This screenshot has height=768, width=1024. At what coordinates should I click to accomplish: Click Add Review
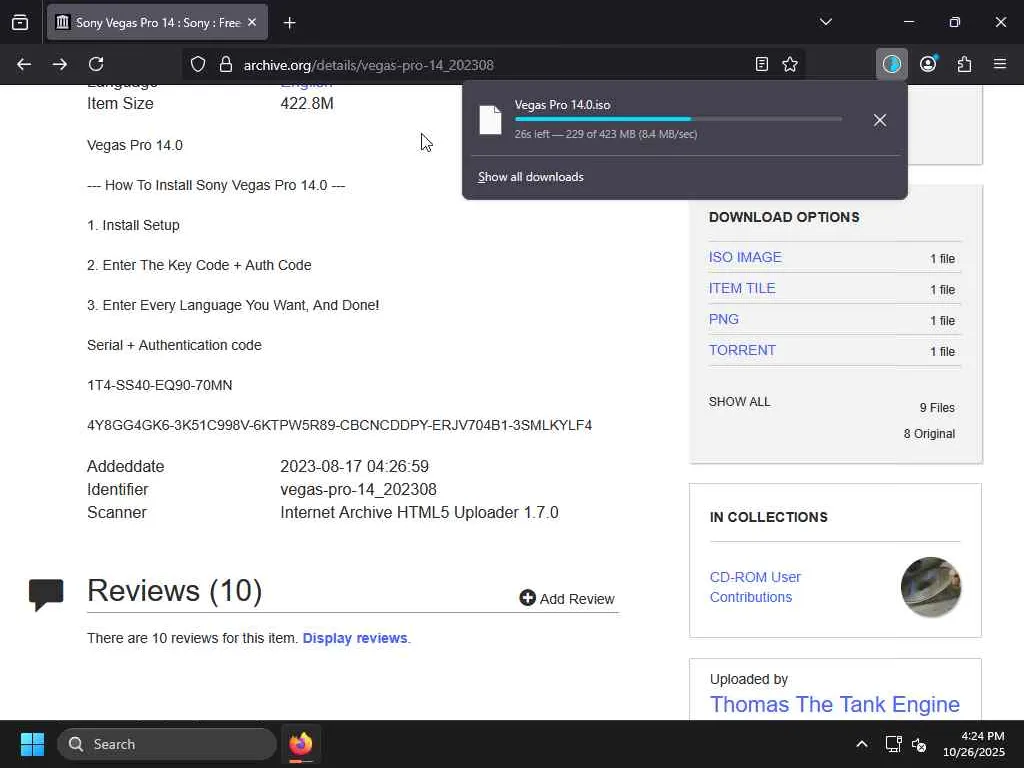pos(567,598)
